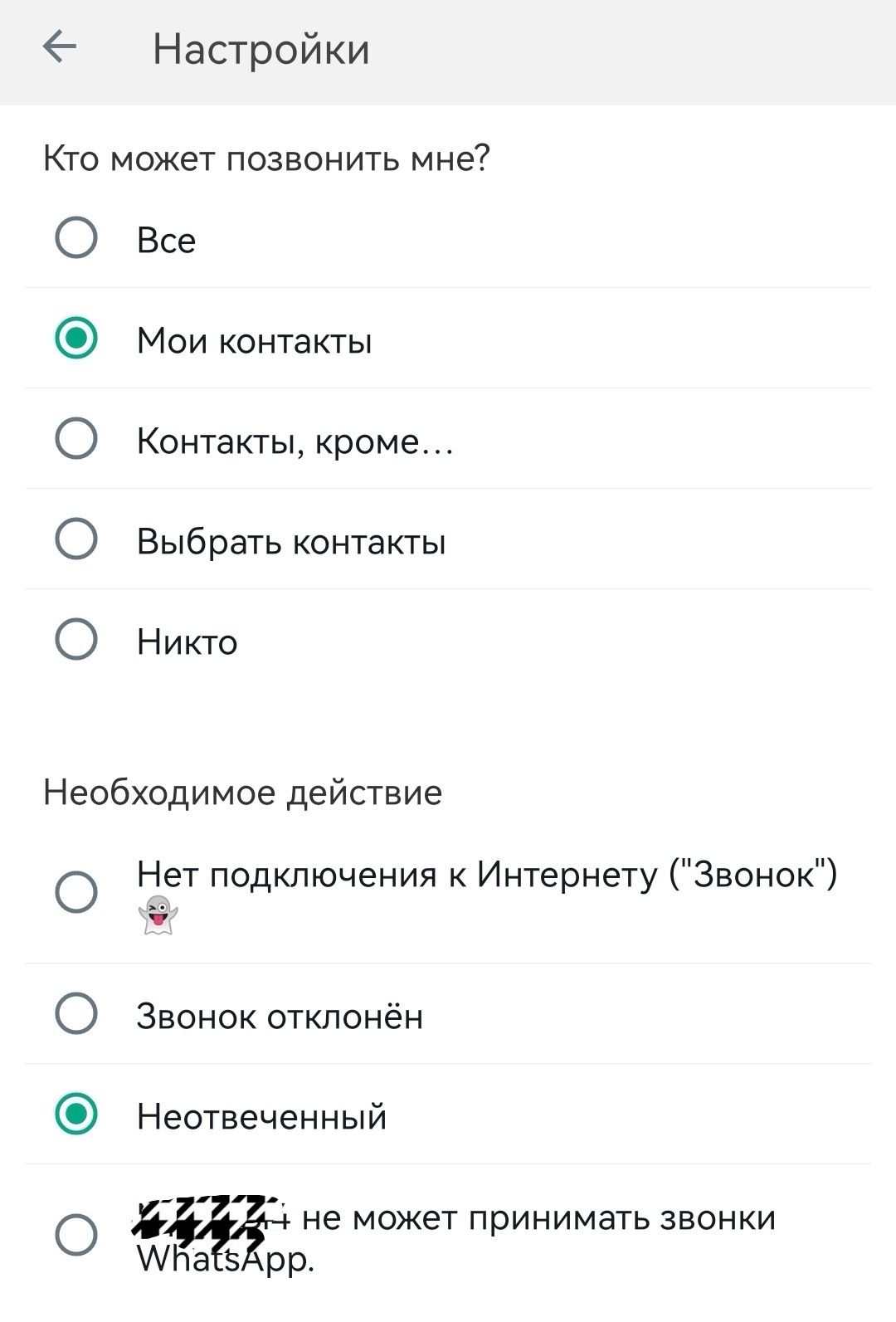Screen dimensions: 896x1322
Task: Click the 'Кто может позвонить мне?' heading
Action: 267,158
